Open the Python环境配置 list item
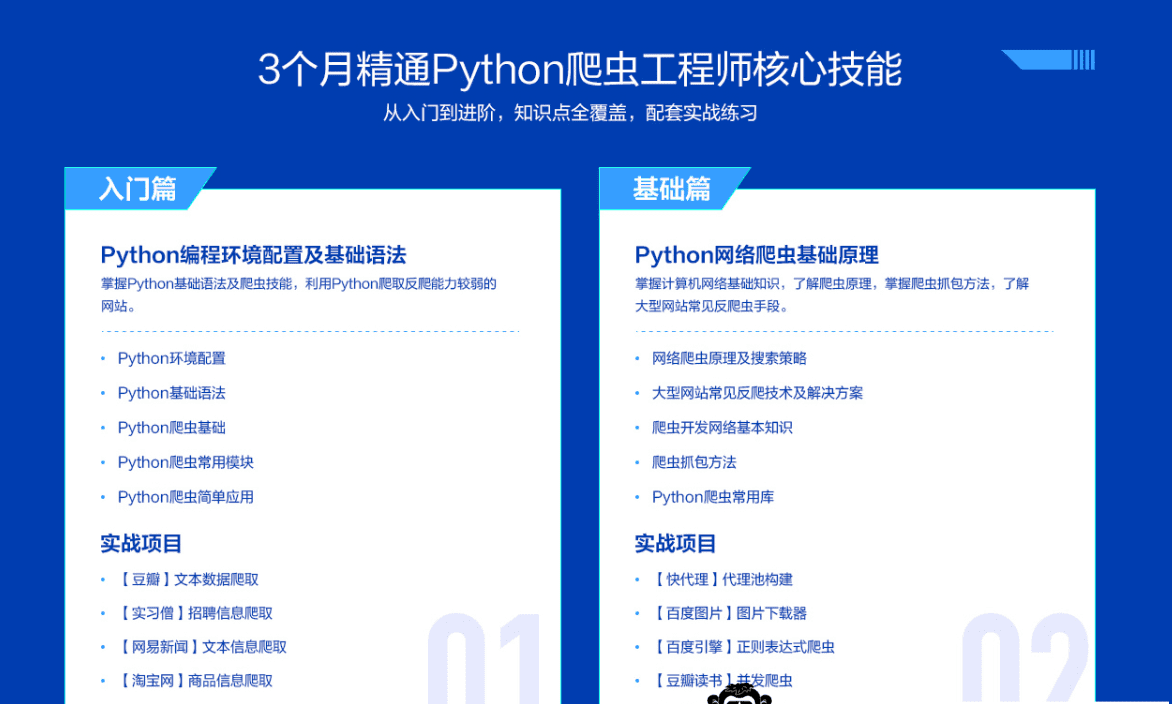 pyautogui.click(x=171, y=358)
